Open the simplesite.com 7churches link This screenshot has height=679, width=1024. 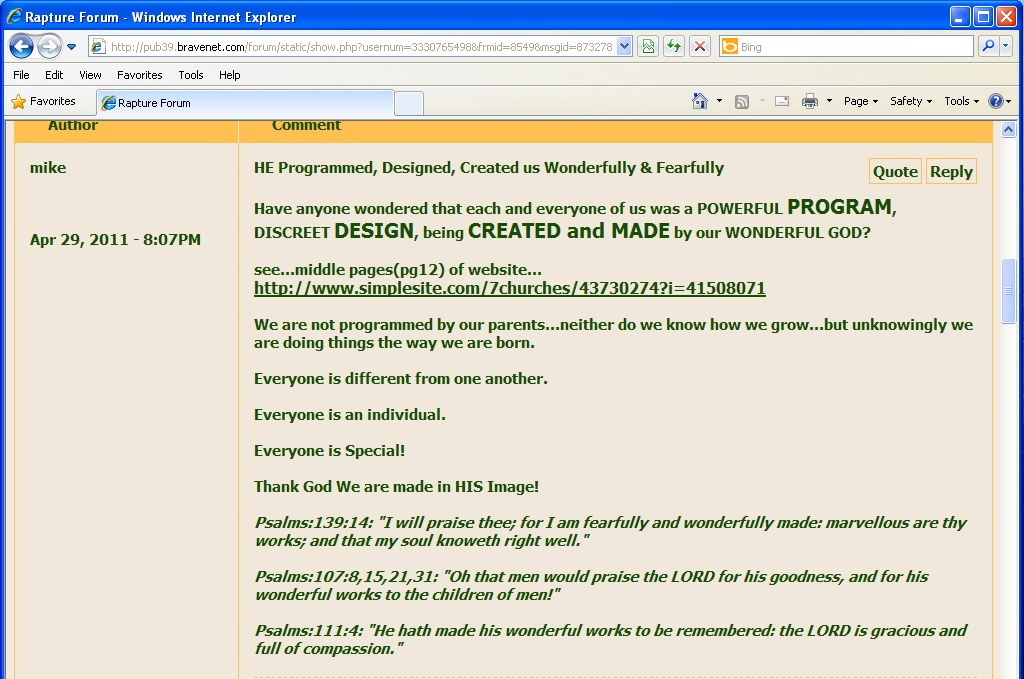coord(509,288)
